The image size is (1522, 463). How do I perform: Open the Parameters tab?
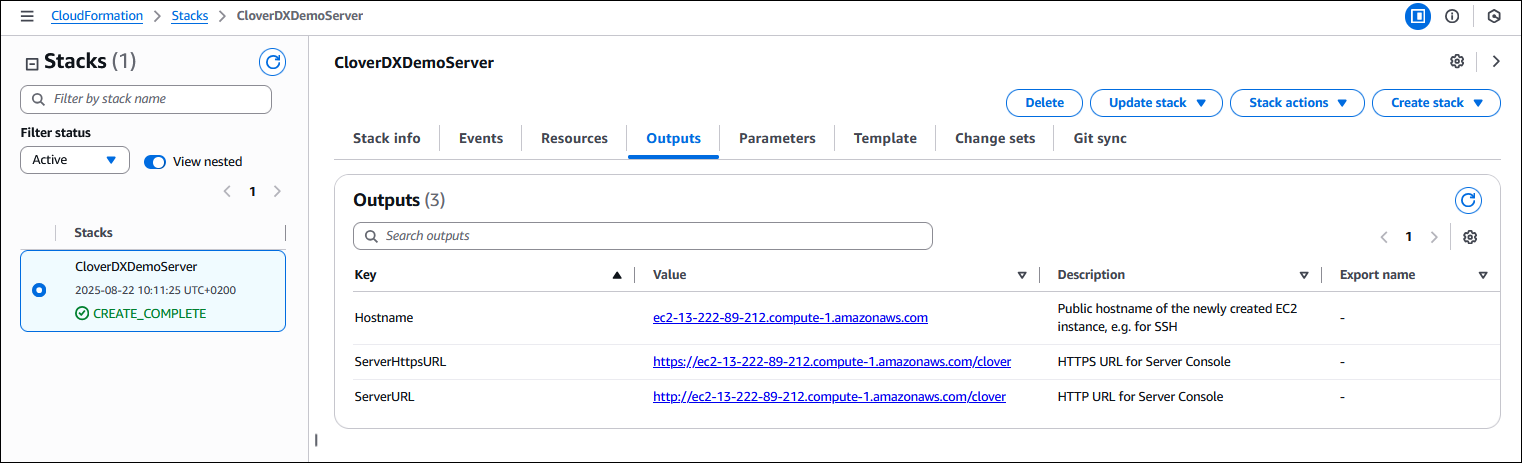coord(777,138)
